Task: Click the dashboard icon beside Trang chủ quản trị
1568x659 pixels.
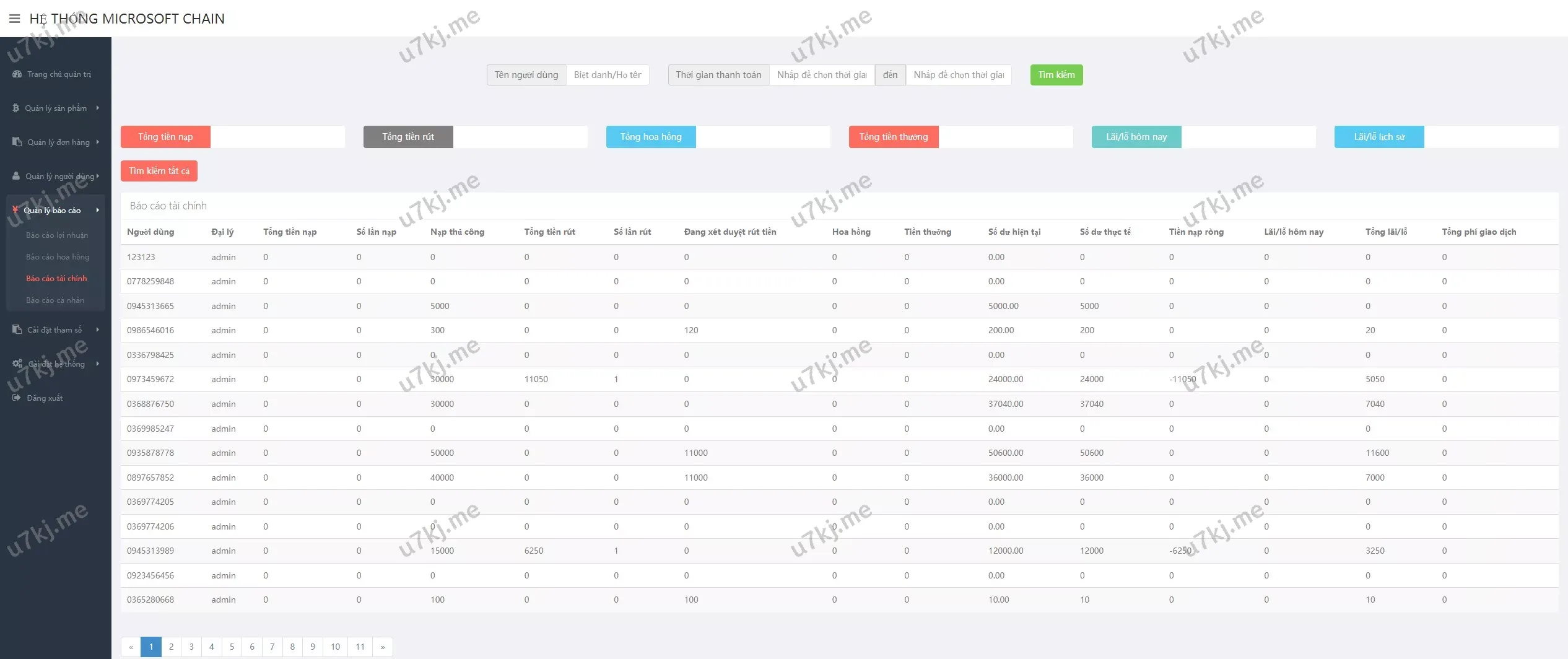Action: (17, 74)
